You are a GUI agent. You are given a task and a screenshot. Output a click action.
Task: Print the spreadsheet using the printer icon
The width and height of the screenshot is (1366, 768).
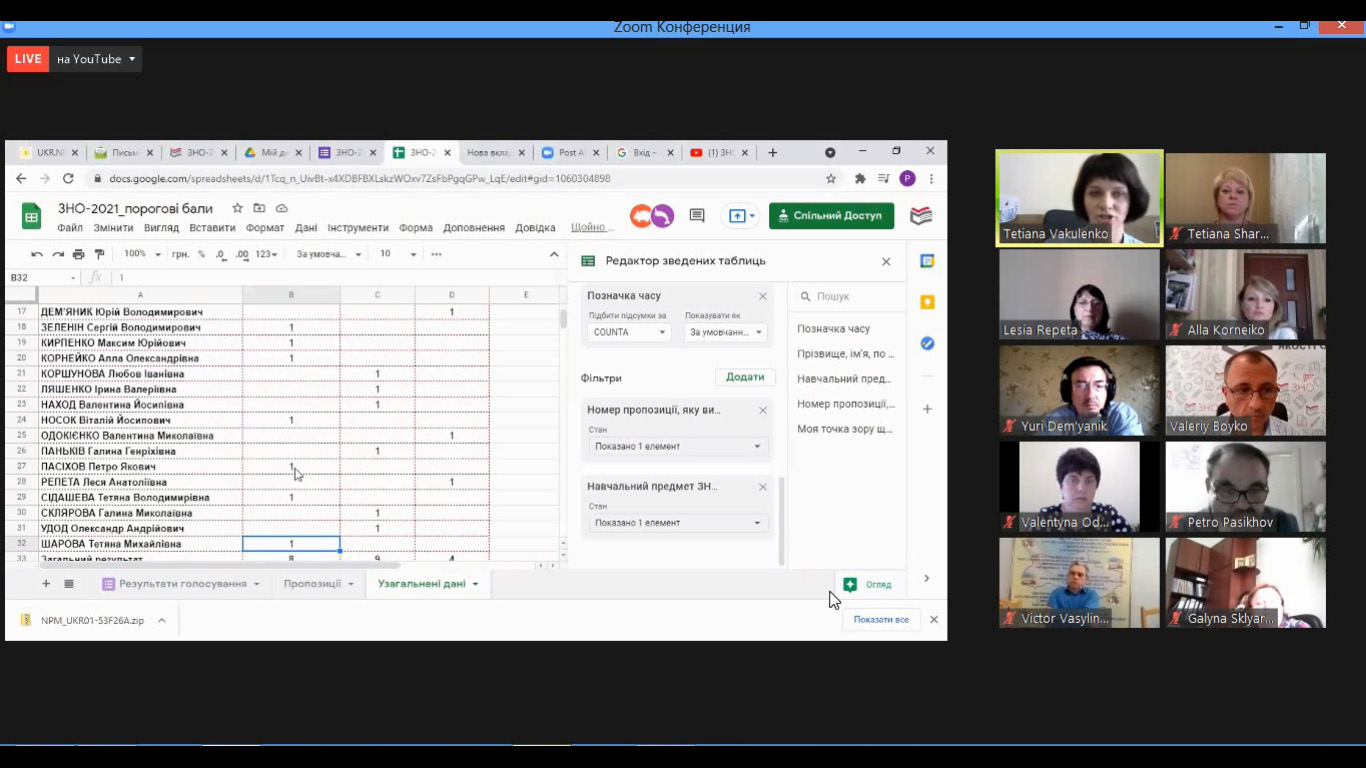click(x=79, y=254)
